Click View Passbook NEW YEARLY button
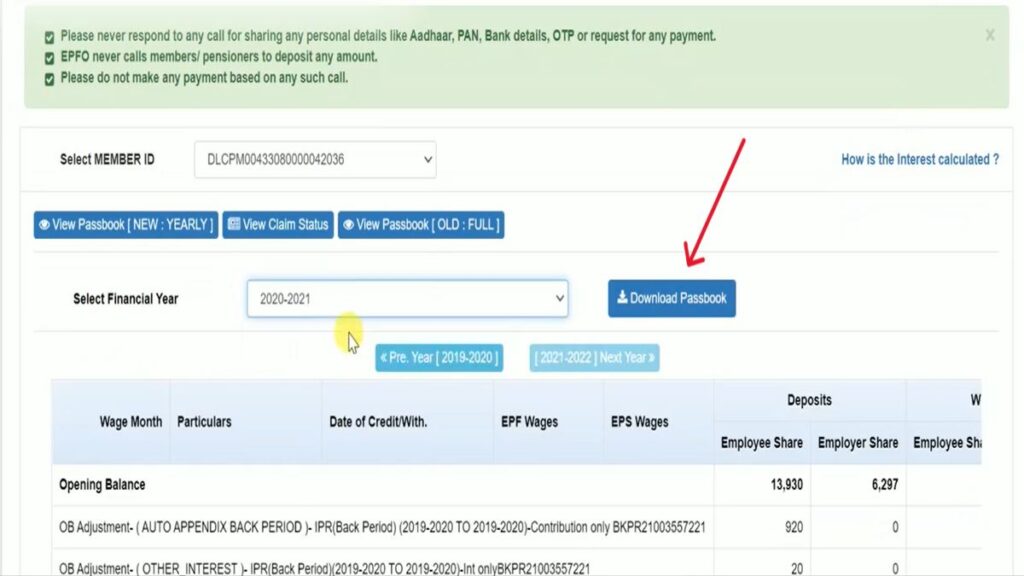 126,225
